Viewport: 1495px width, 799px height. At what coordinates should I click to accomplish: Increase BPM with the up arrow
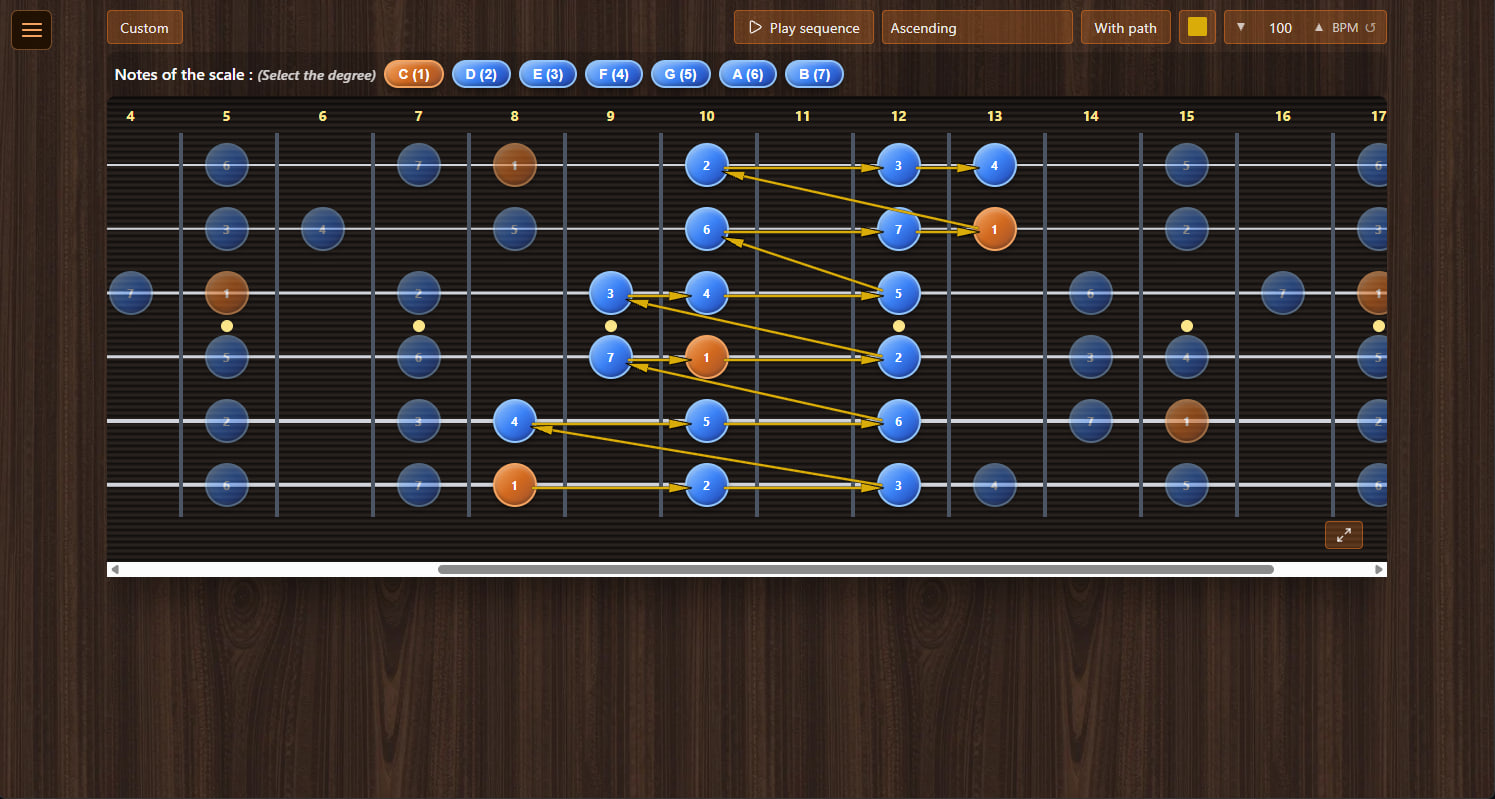[1318, 27]
